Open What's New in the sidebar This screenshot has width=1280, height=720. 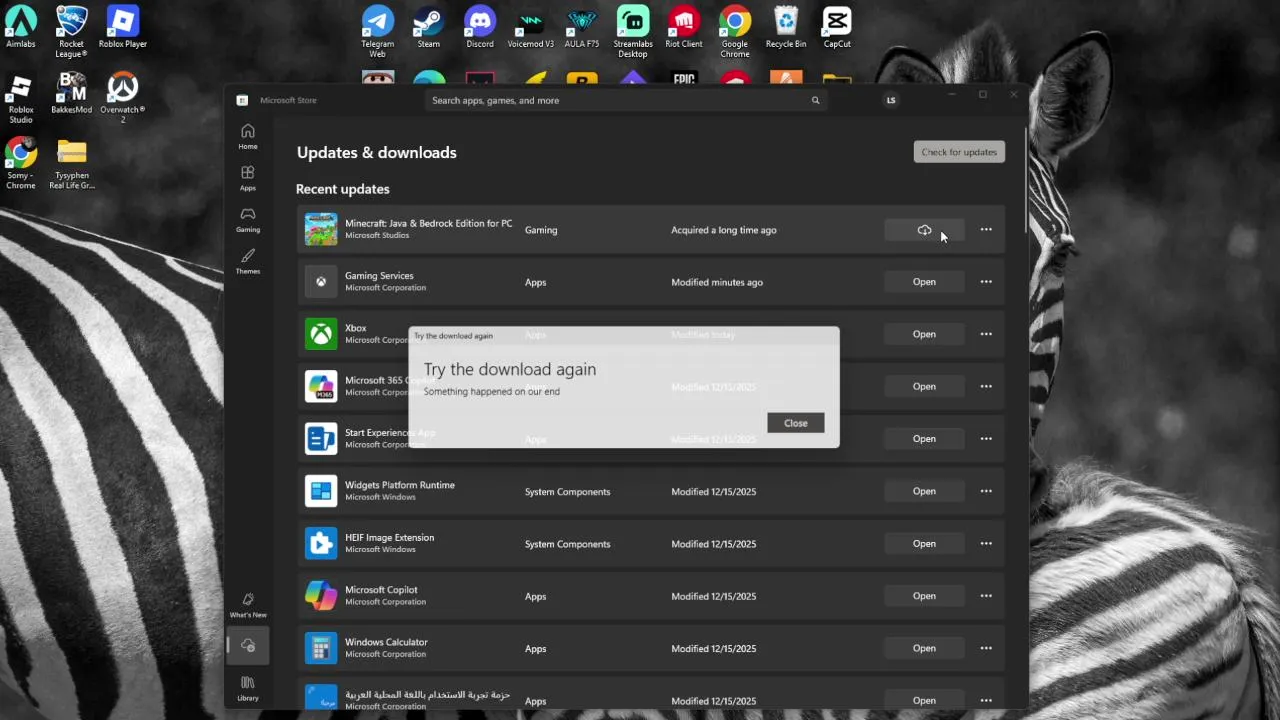pos(248,605)
